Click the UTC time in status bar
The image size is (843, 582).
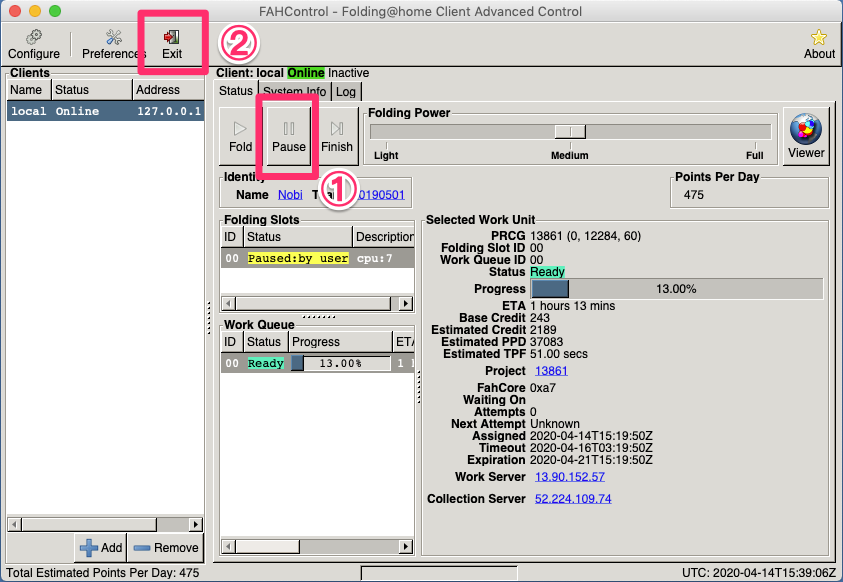[759, 573]
